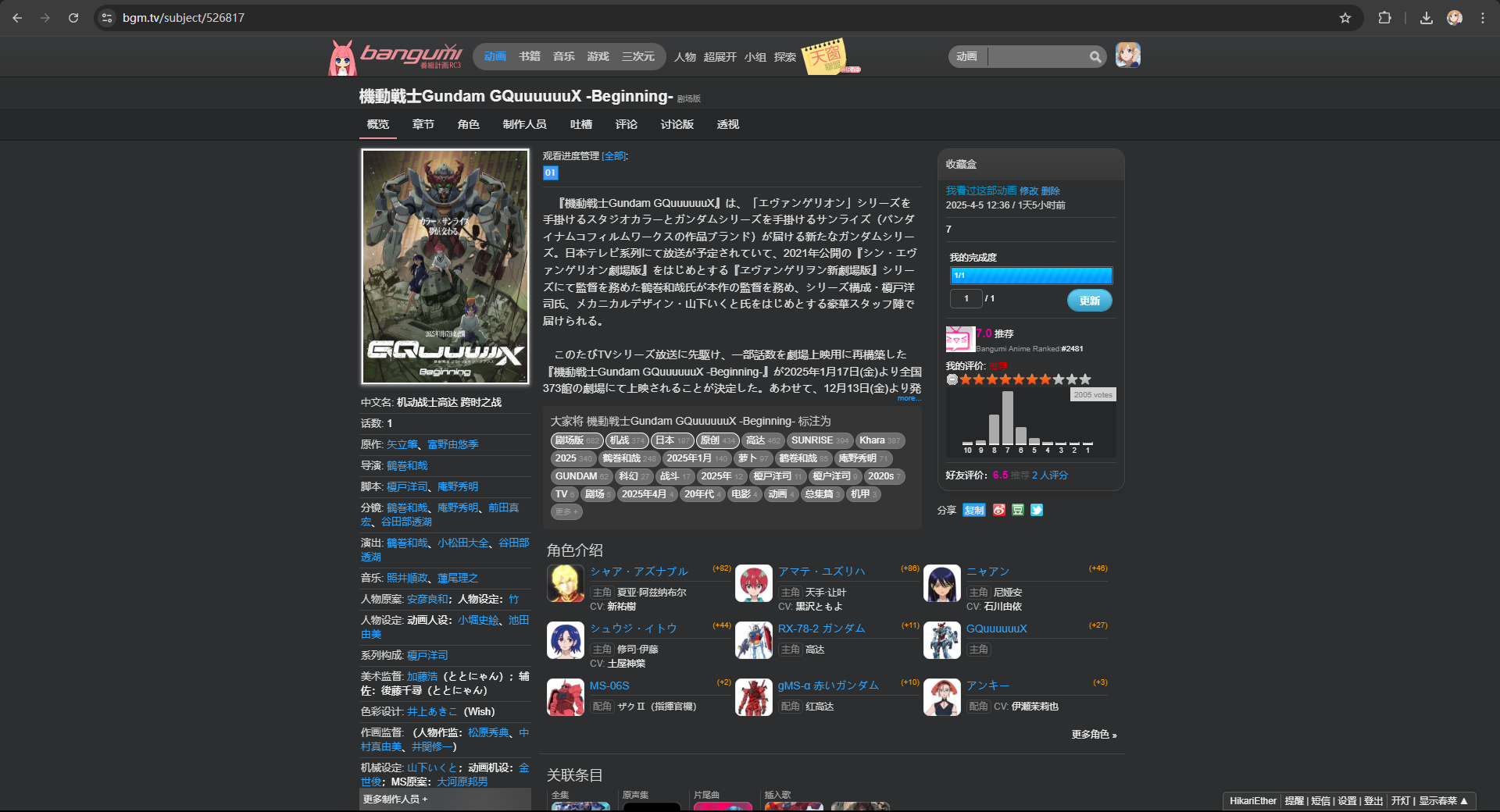Open Chrome profile avatar
The height and width of the screenshot is (812, 1500).
coord(1454,17)
